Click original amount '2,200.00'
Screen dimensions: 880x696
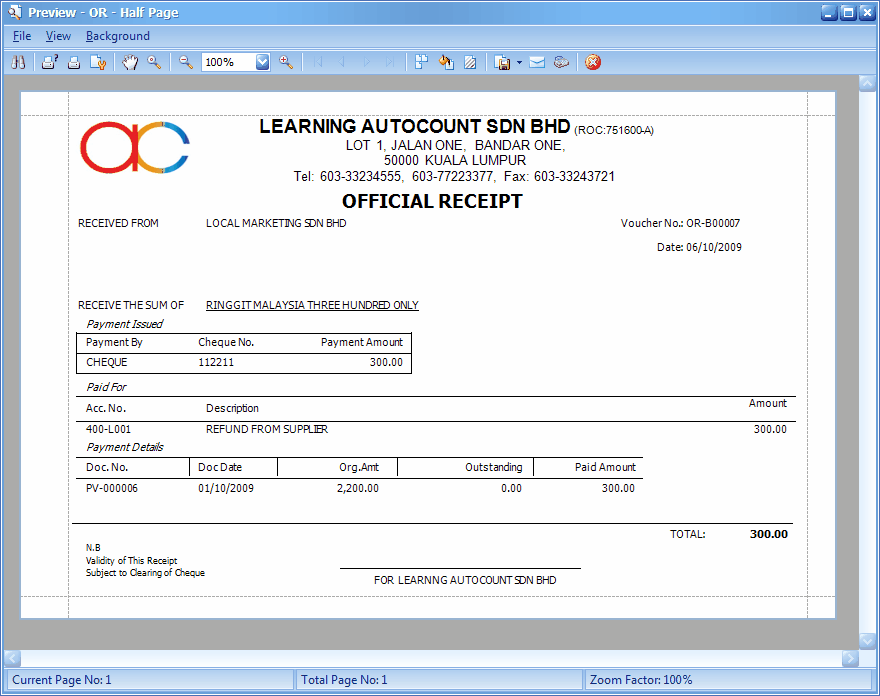[358, 488]
